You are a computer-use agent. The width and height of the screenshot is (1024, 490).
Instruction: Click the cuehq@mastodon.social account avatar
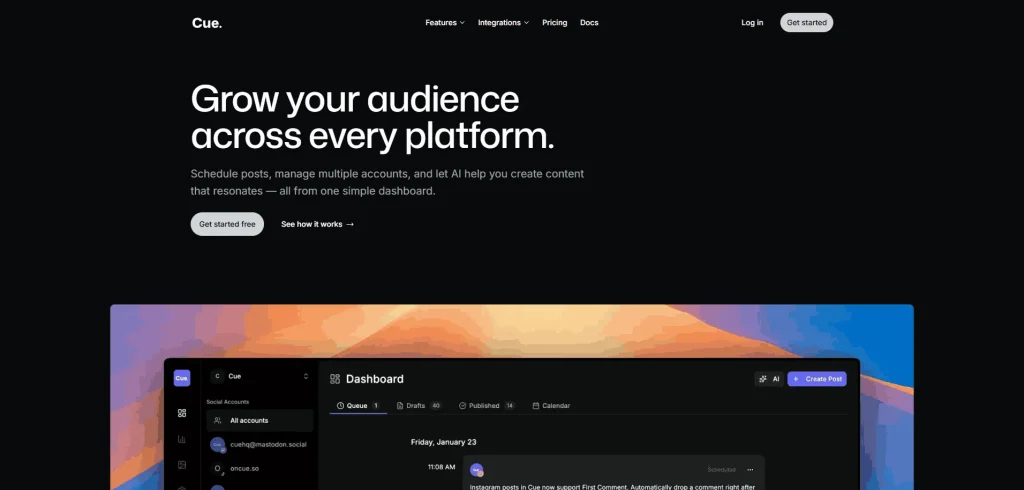click(x=217, y=444)
